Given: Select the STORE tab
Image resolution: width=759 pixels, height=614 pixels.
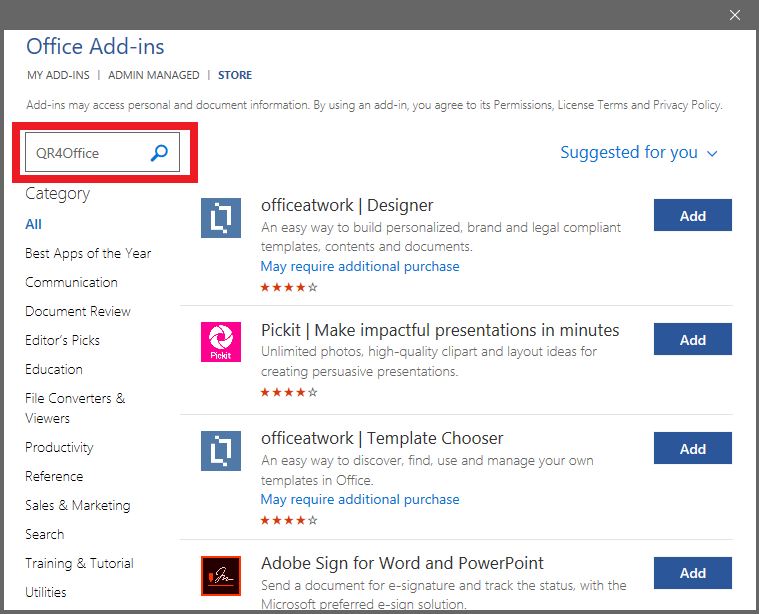Looking at the screenshot, I should coord(235,75).
